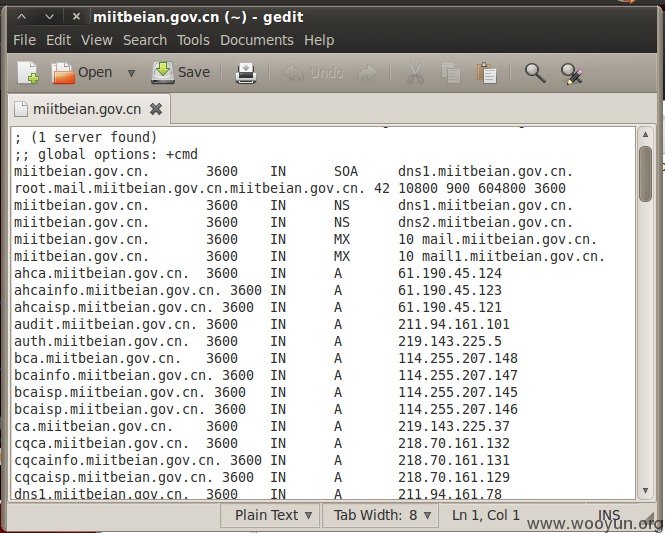Image resolution: width=665 pixels, height=533 pixels.
Task: Click the INS status indicator
Action: [x=609, y=515]
